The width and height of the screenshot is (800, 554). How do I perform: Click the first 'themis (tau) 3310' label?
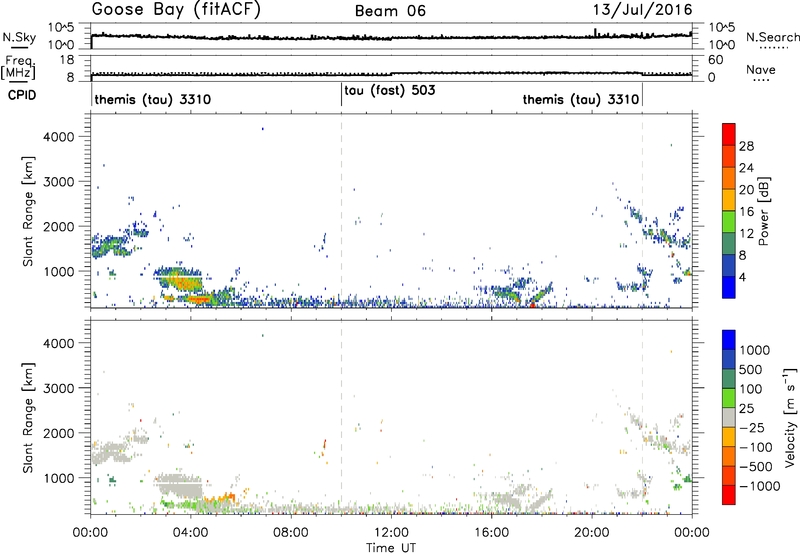(153, 99)
